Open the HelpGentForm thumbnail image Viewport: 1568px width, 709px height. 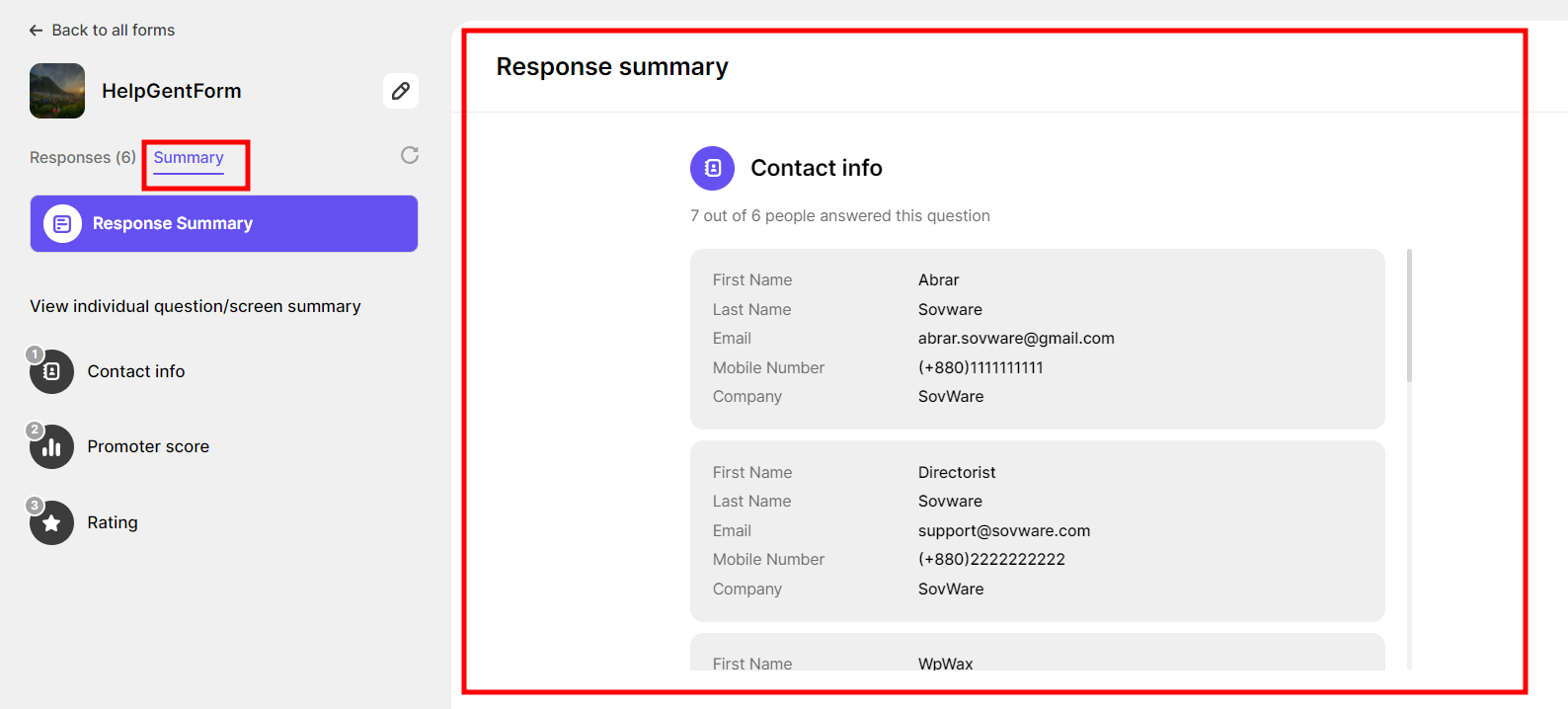click(x=57, y=91)
